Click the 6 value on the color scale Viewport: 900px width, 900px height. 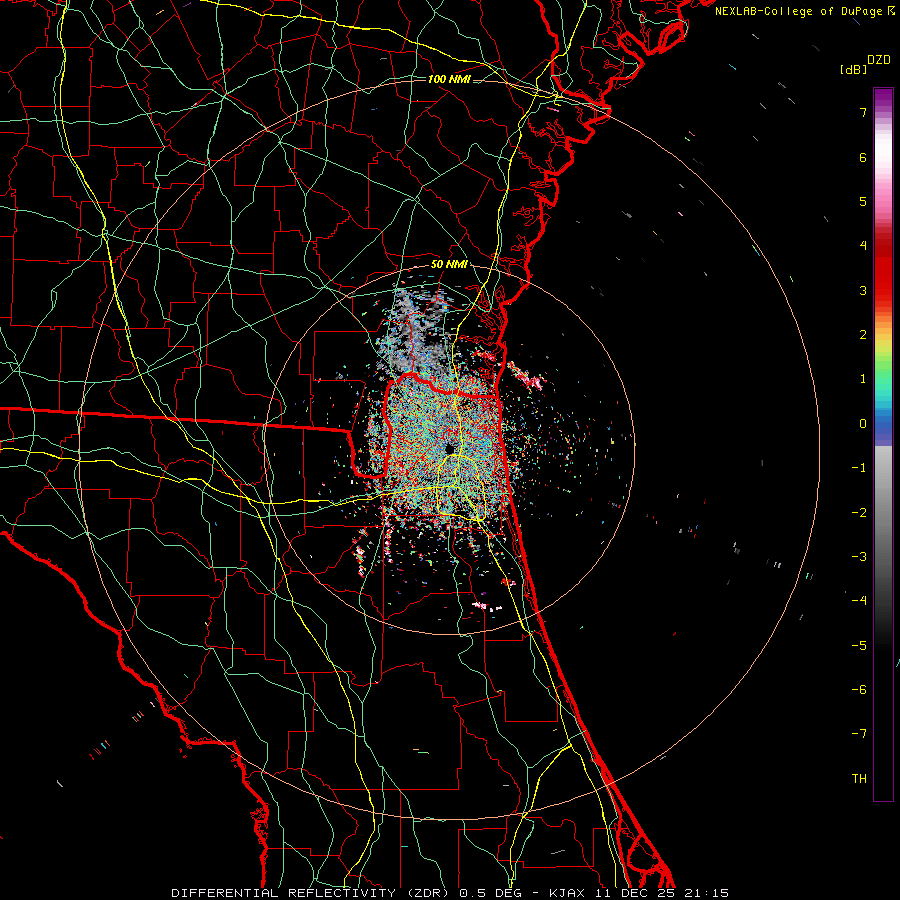point(863,157)
